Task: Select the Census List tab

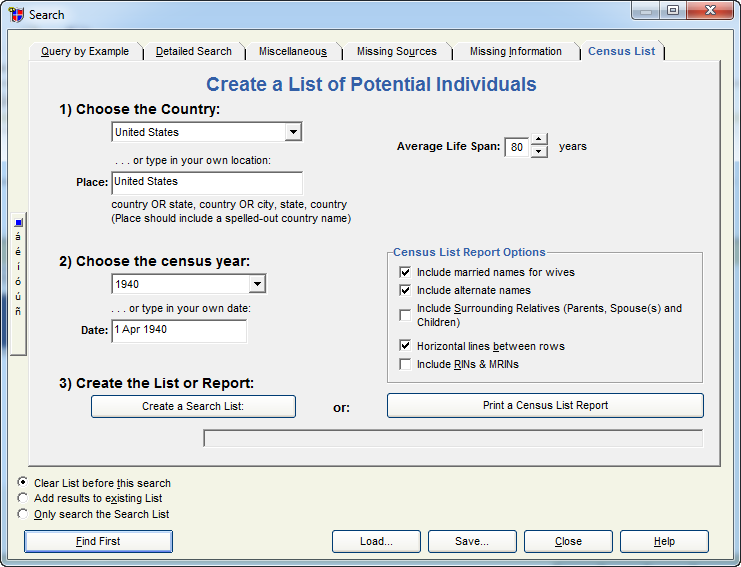Action: tap(621, 51)
